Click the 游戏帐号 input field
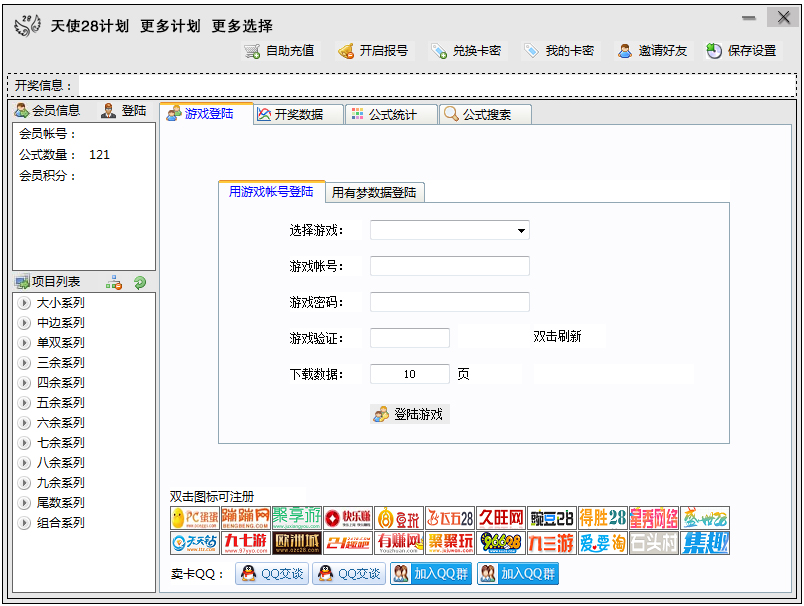This screenshot has width=804, height=606. click(x=449, y=266)
